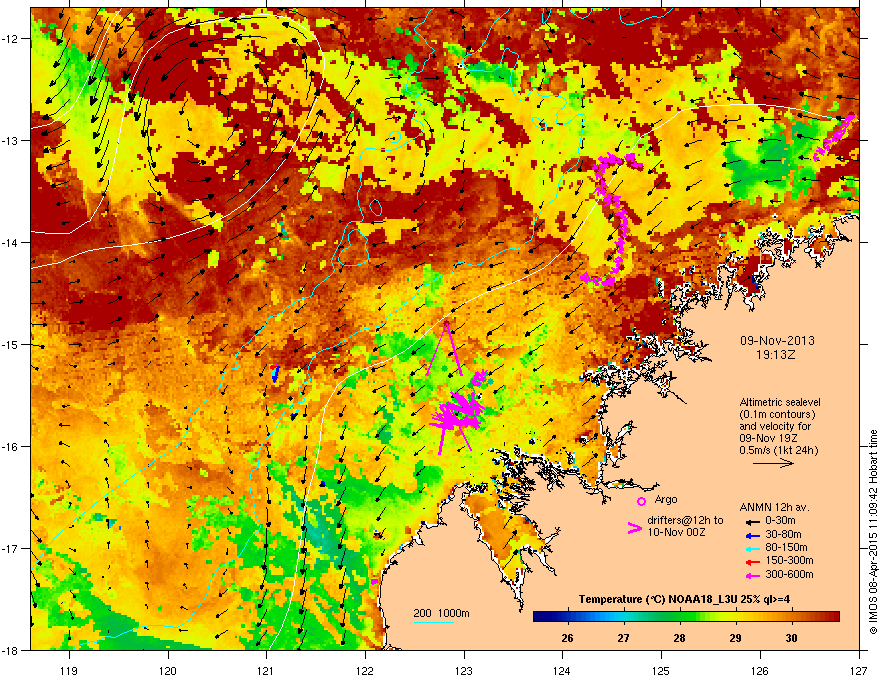Click the longitude axis label '127'
The height and width of the screenshot is (680, 880).
point(859,671)
